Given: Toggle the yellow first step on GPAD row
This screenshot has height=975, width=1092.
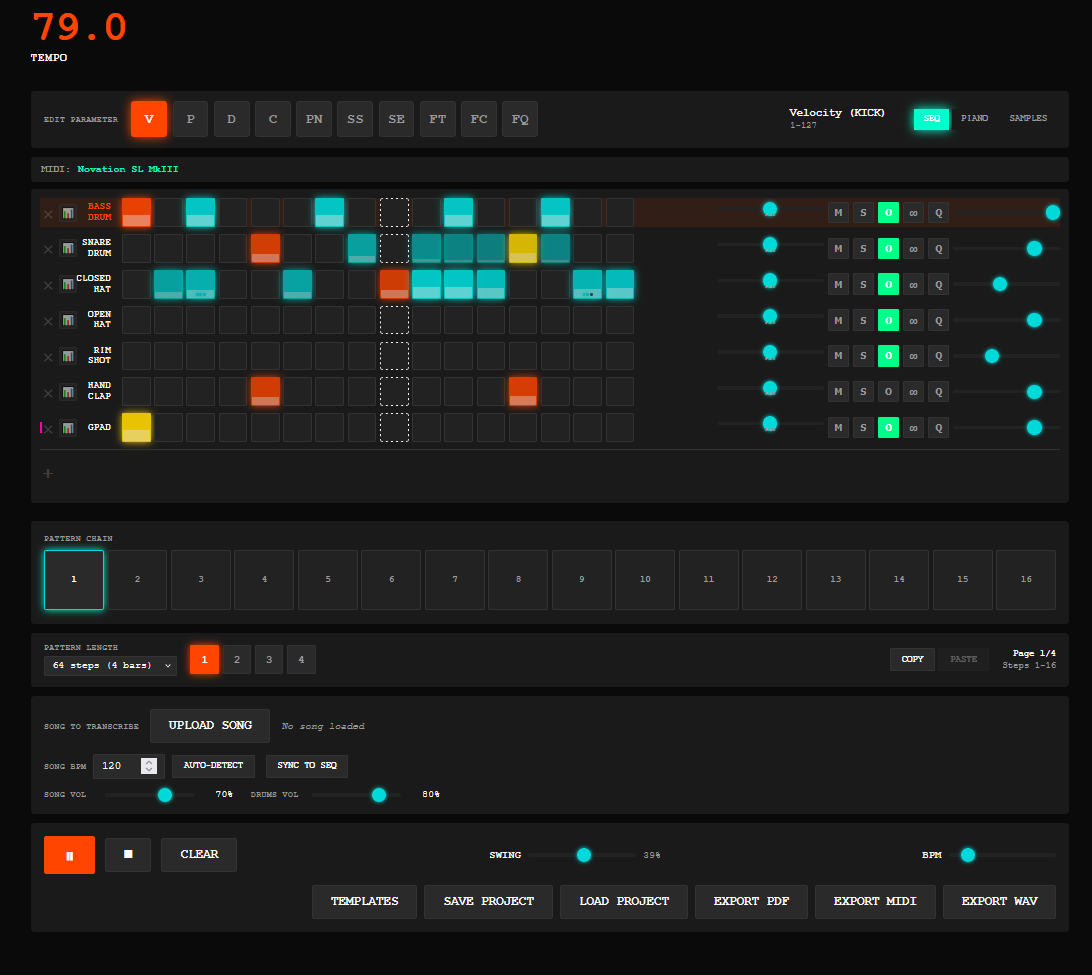Looking at the screenshot, I should pos(136,428).
